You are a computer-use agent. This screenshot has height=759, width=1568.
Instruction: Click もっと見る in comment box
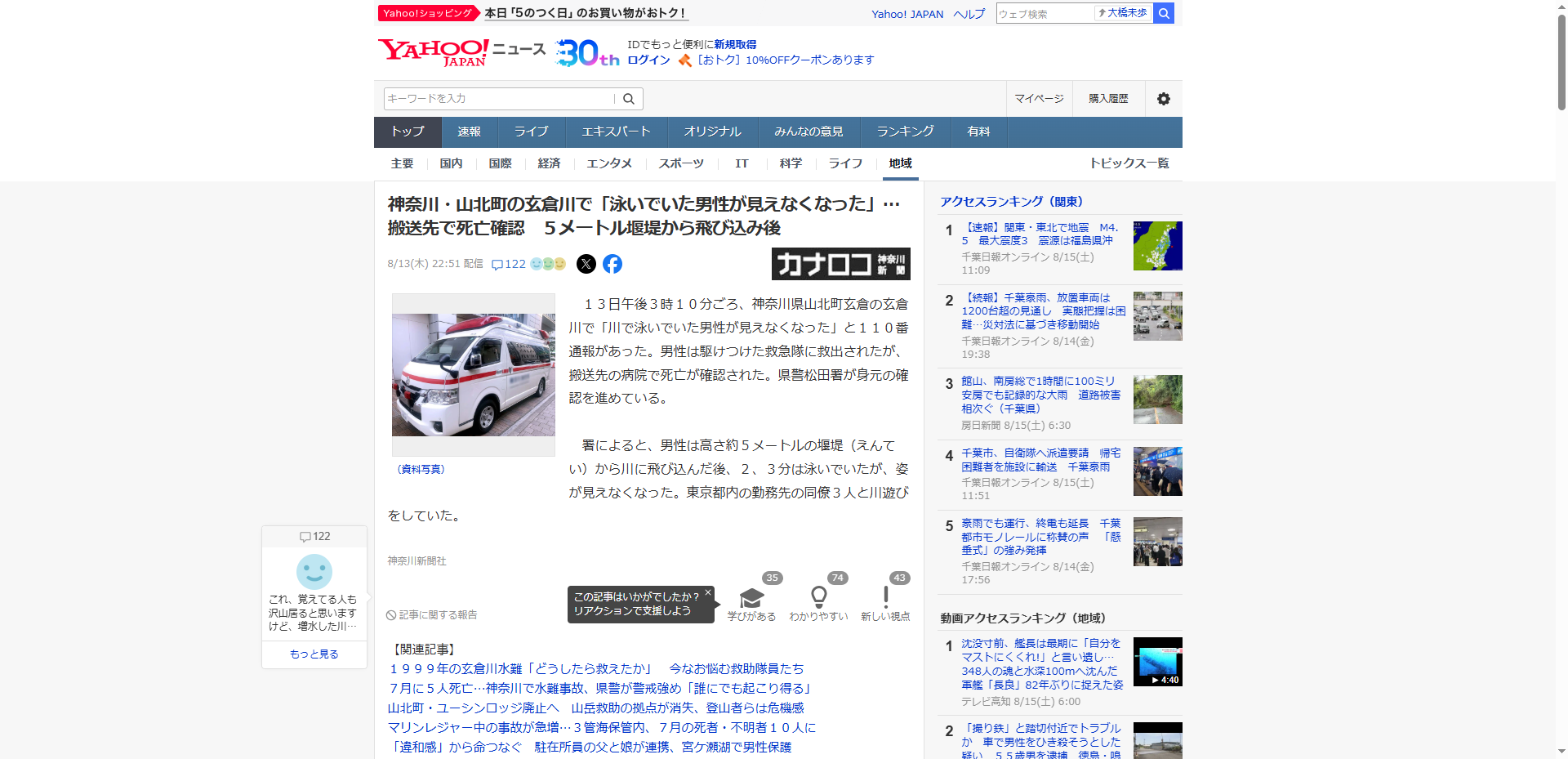coord(314,654)
